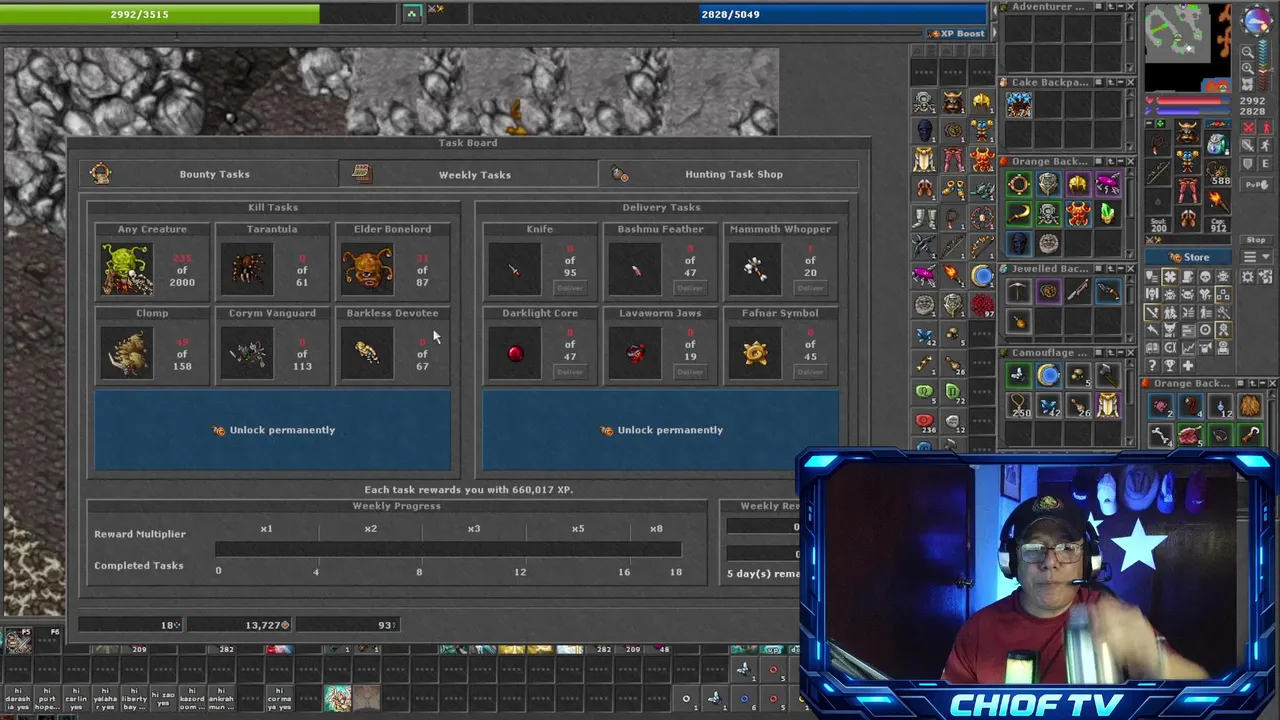The height and width of the screenshot is (720, 1280).
Task: Click the backpack slot in equipment panel
Action: point(1218,143)
